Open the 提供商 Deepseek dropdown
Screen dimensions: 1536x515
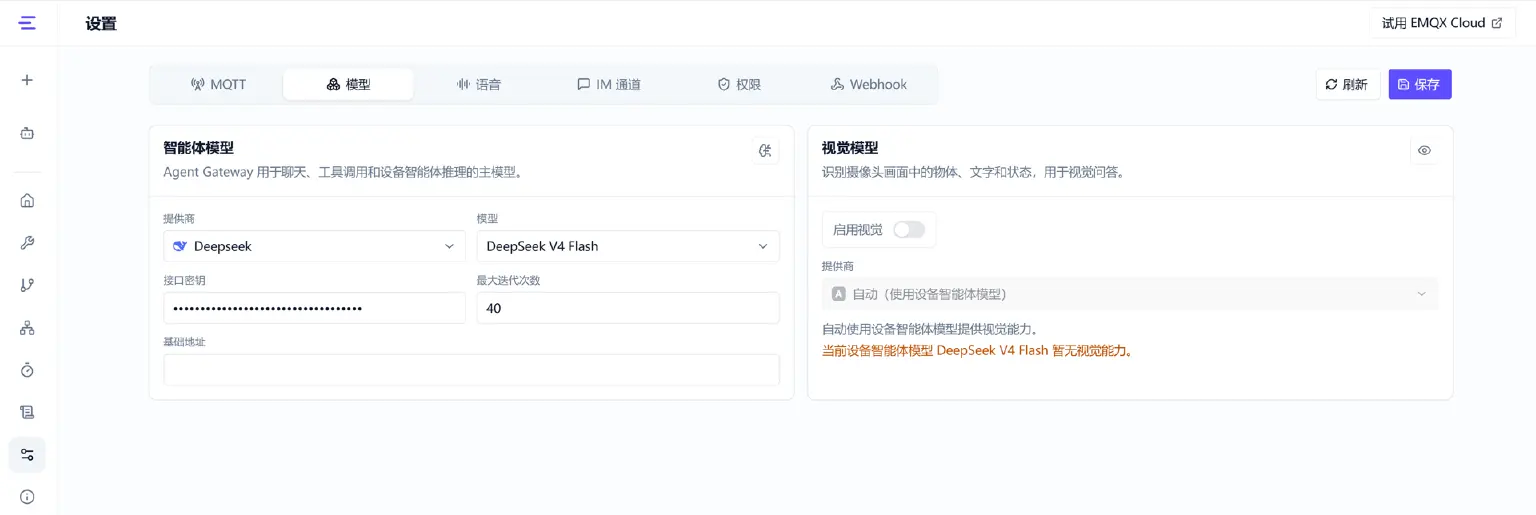[314, 246]
